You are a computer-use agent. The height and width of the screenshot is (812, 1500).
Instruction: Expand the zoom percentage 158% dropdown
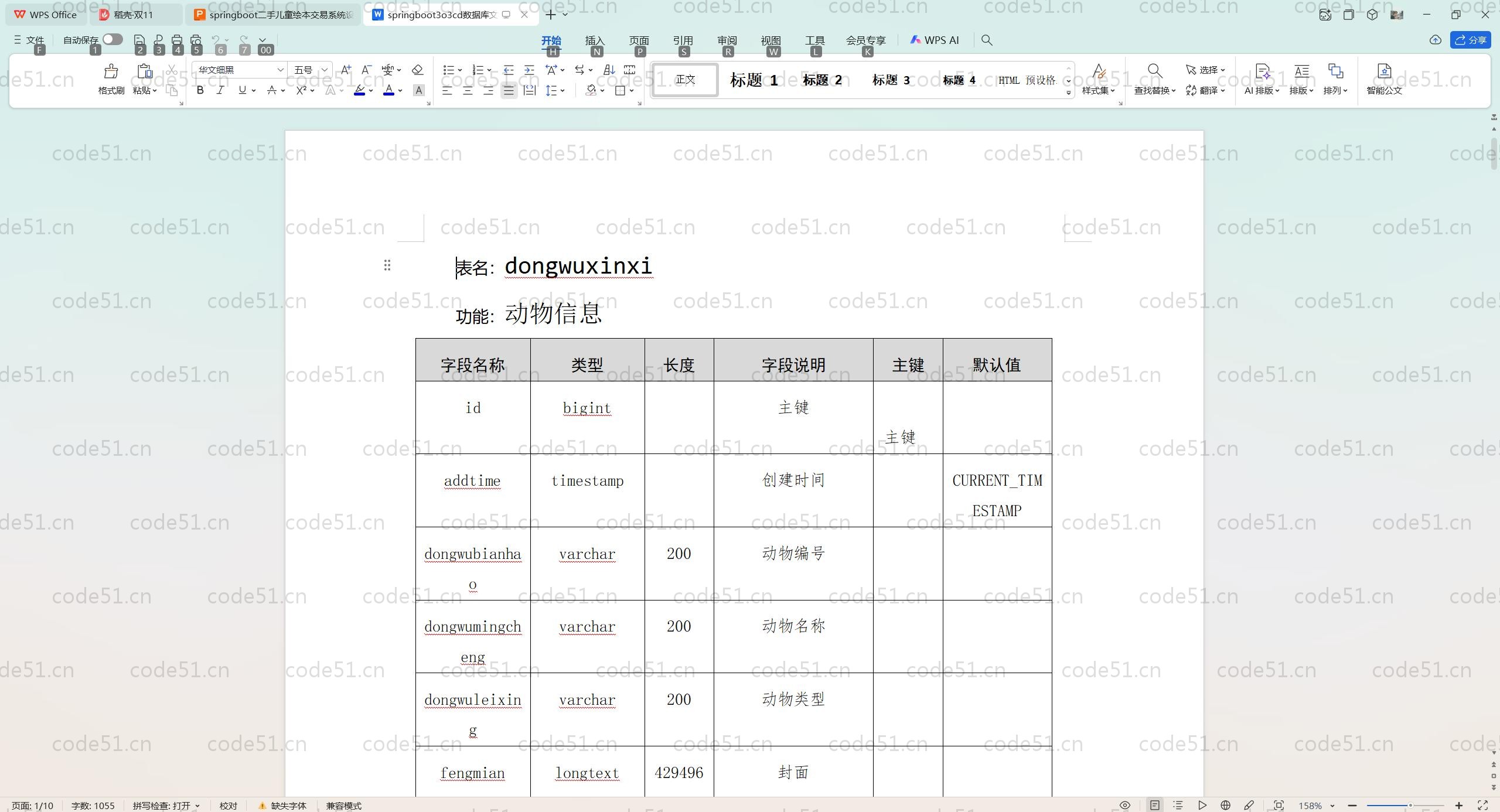(1332, 806)
